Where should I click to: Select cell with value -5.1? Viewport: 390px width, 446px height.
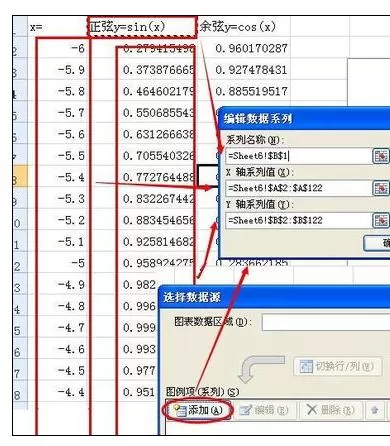coord(57,242)
